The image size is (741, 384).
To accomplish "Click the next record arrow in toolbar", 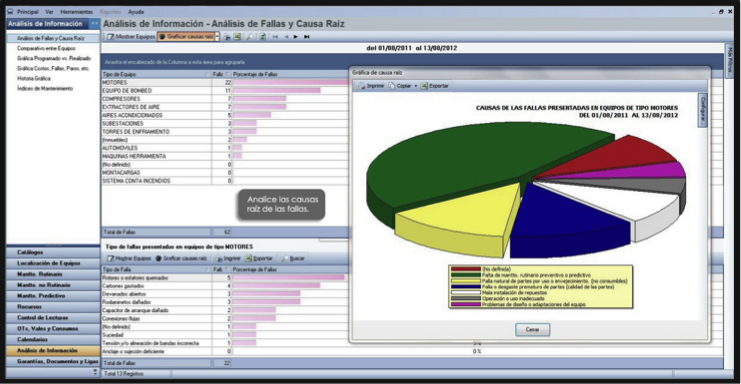I will click(296, 37).
